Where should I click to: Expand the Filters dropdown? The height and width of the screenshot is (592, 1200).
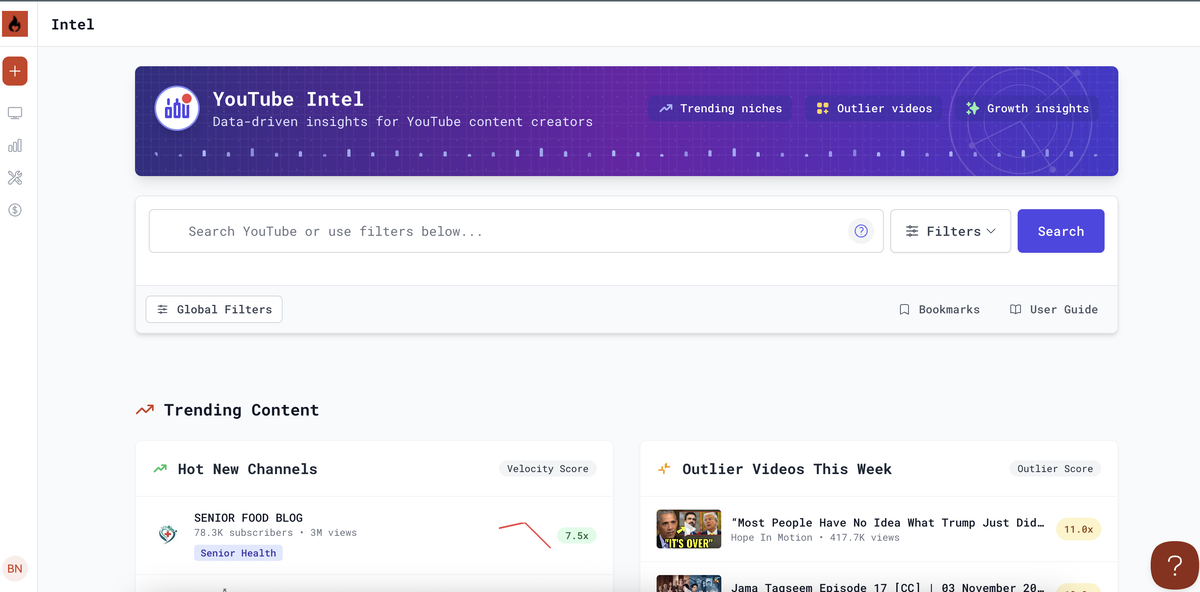pos(950,231)
